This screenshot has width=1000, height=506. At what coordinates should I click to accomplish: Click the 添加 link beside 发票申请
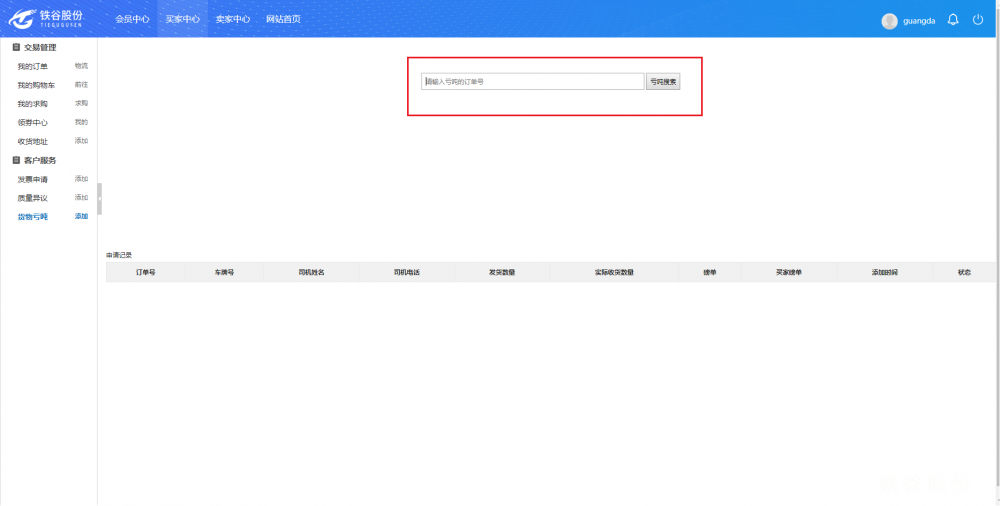click(x=81, y=179)
